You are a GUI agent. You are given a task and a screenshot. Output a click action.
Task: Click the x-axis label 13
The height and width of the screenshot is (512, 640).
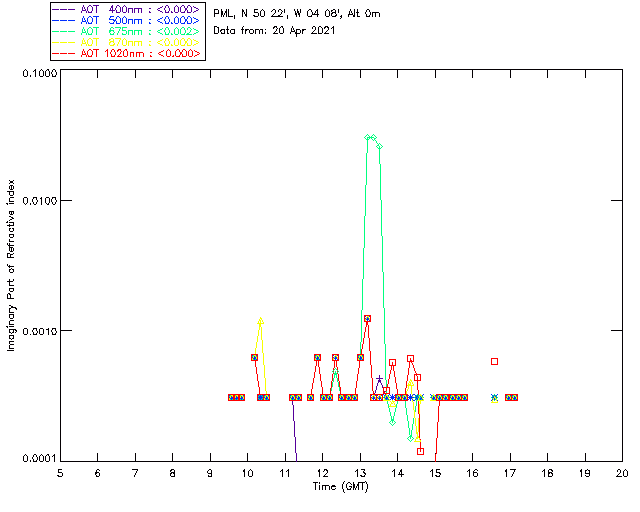click(360, 473)
